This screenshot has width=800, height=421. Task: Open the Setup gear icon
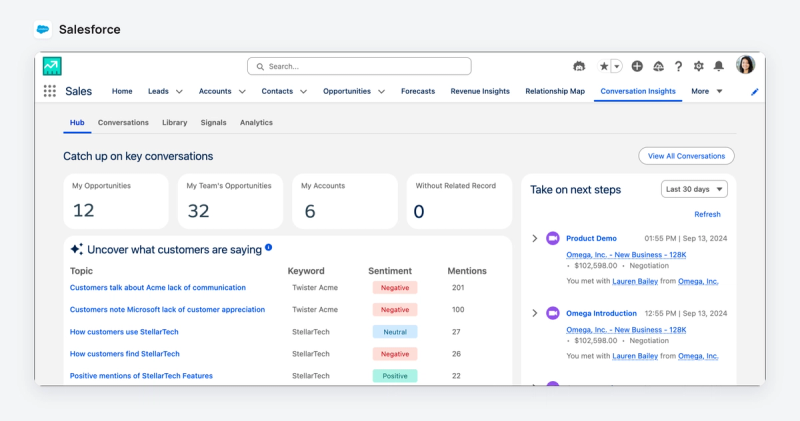pyautogui.click(x=698, y=66)
